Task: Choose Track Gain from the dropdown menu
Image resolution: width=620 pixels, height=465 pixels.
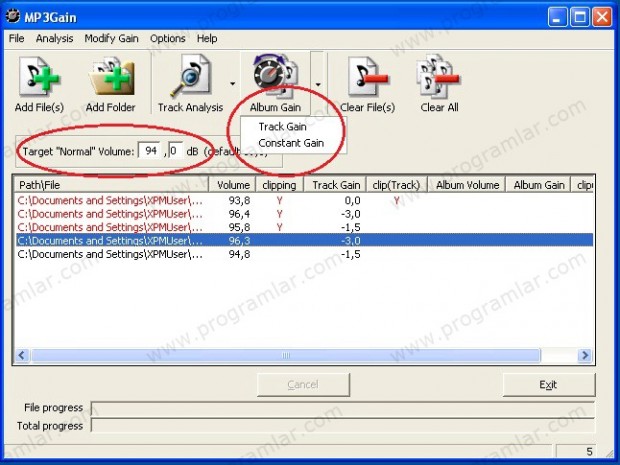Action: pyautogui.click(x=282, y=127)
